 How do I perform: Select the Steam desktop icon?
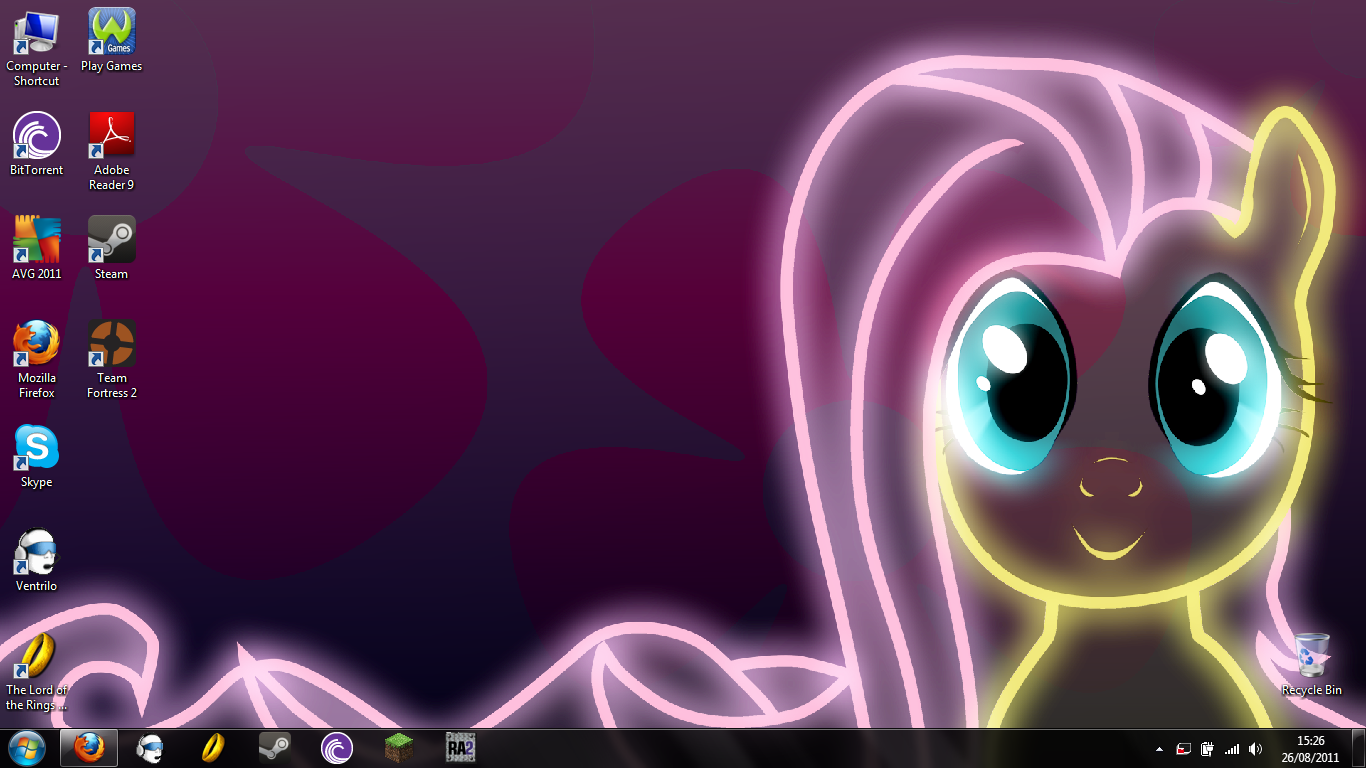112,248
